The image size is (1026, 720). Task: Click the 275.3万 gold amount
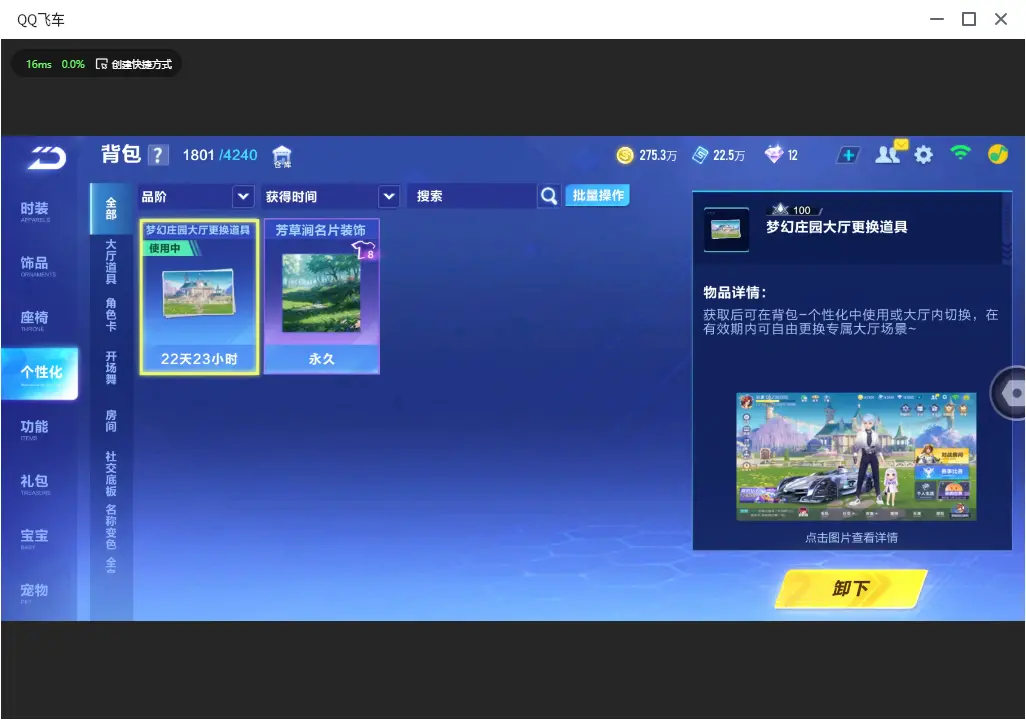click(658, 156)
